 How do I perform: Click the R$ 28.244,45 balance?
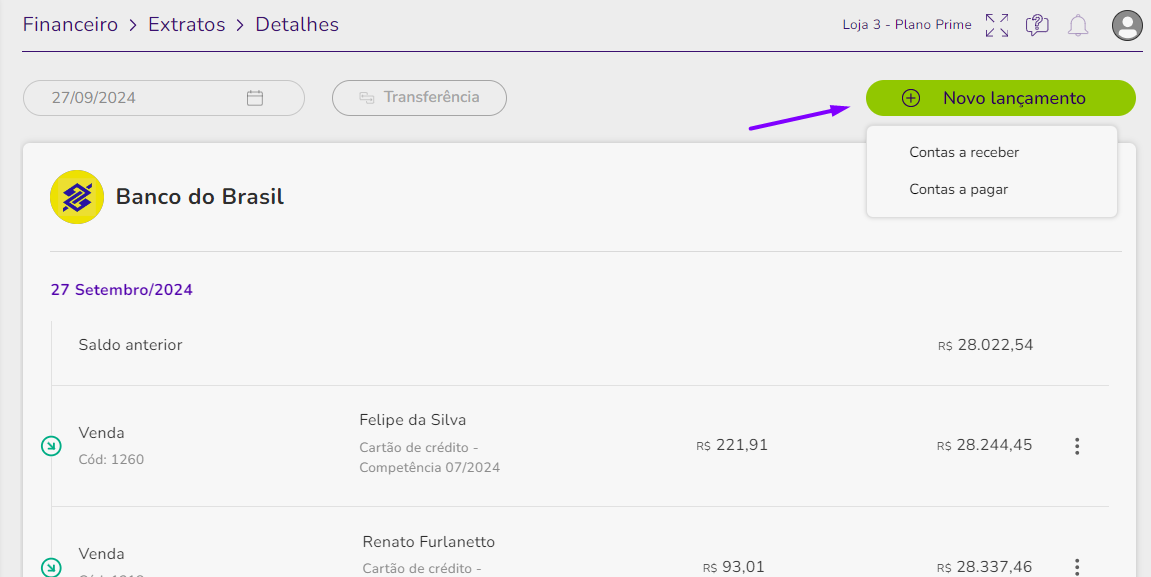(x=984, y=445)
